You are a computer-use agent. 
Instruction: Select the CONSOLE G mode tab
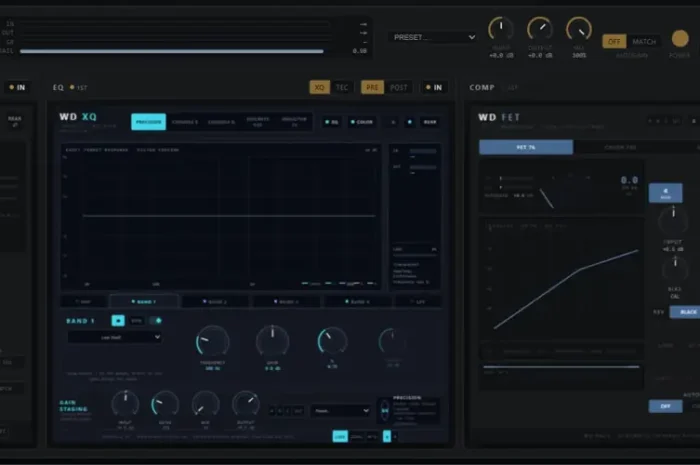pyautogui.click(x=221, y=122)
